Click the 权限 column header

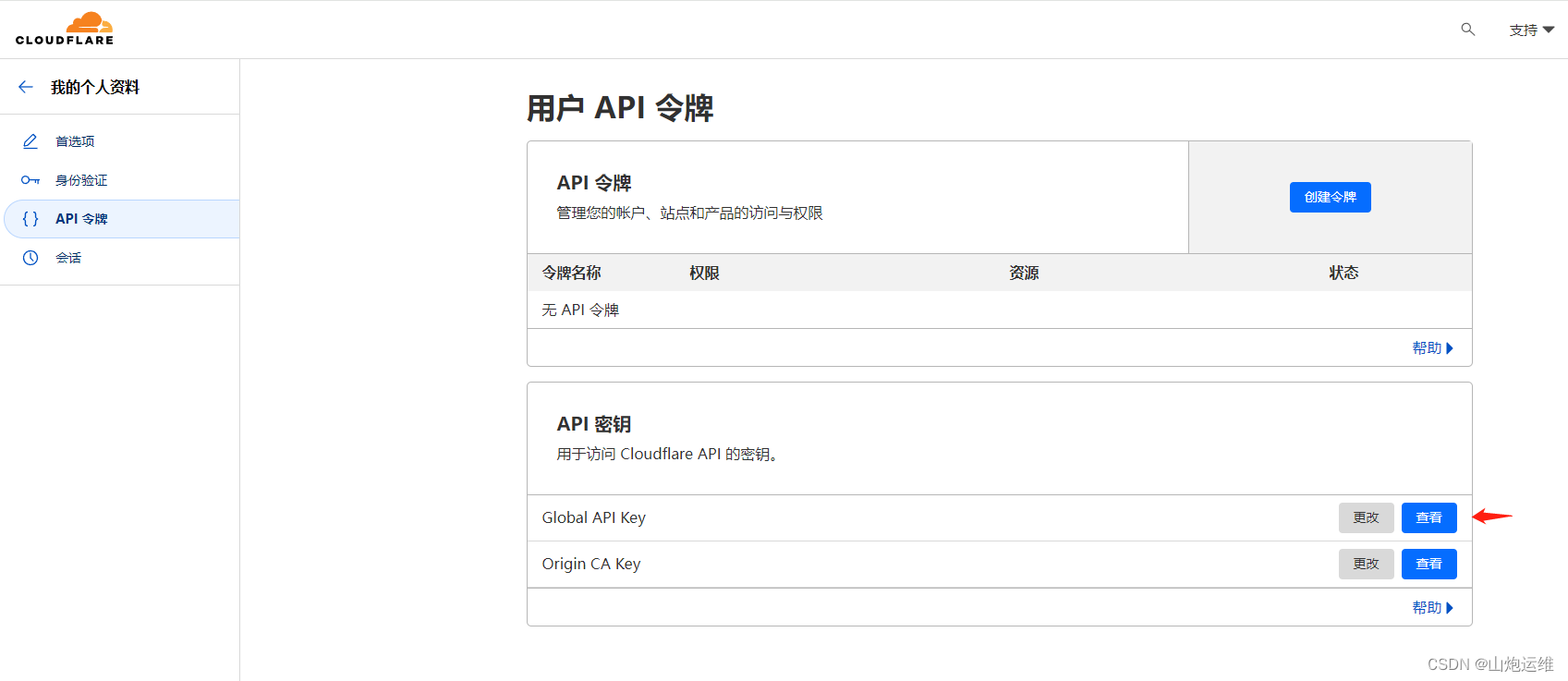click(704, 273)
